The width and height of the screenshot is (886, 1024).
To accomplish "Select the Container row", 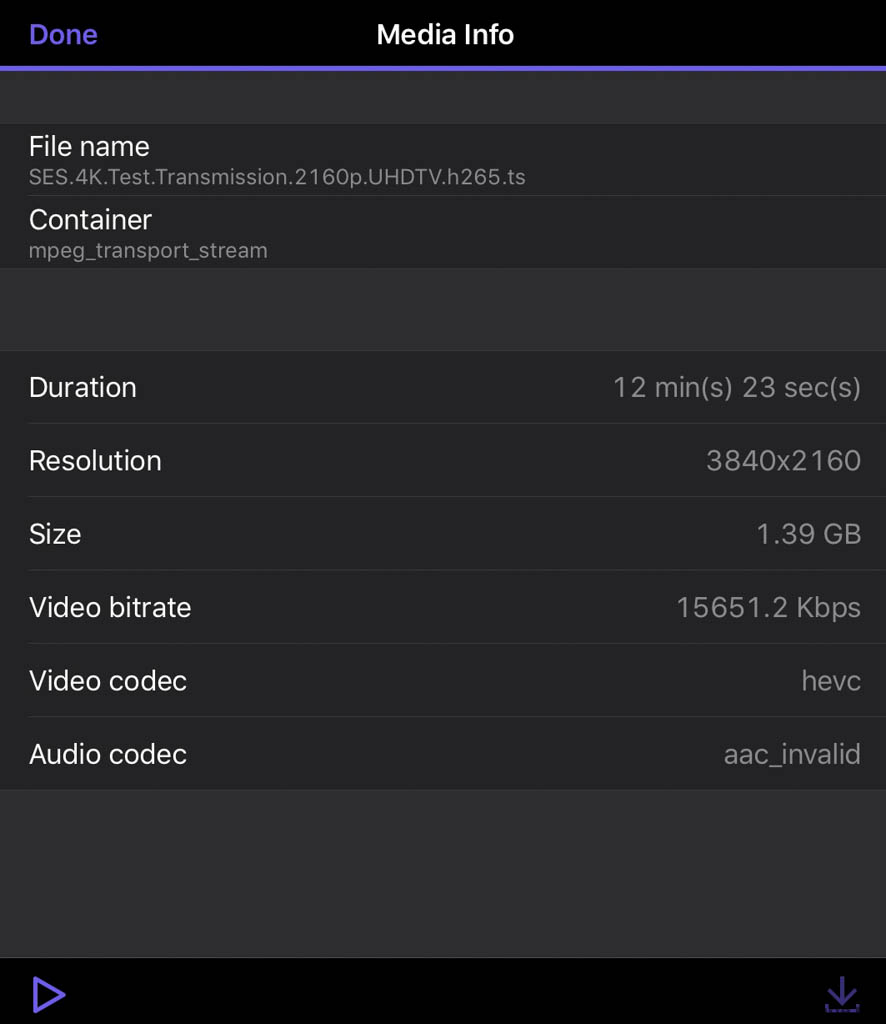I will pos(443,232).
